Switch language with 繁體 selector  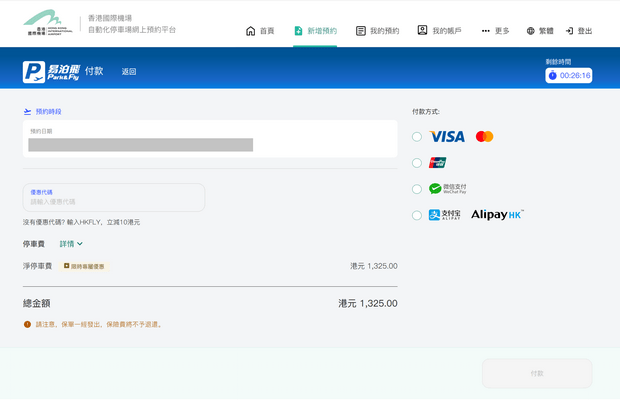[x=540, y=31]
